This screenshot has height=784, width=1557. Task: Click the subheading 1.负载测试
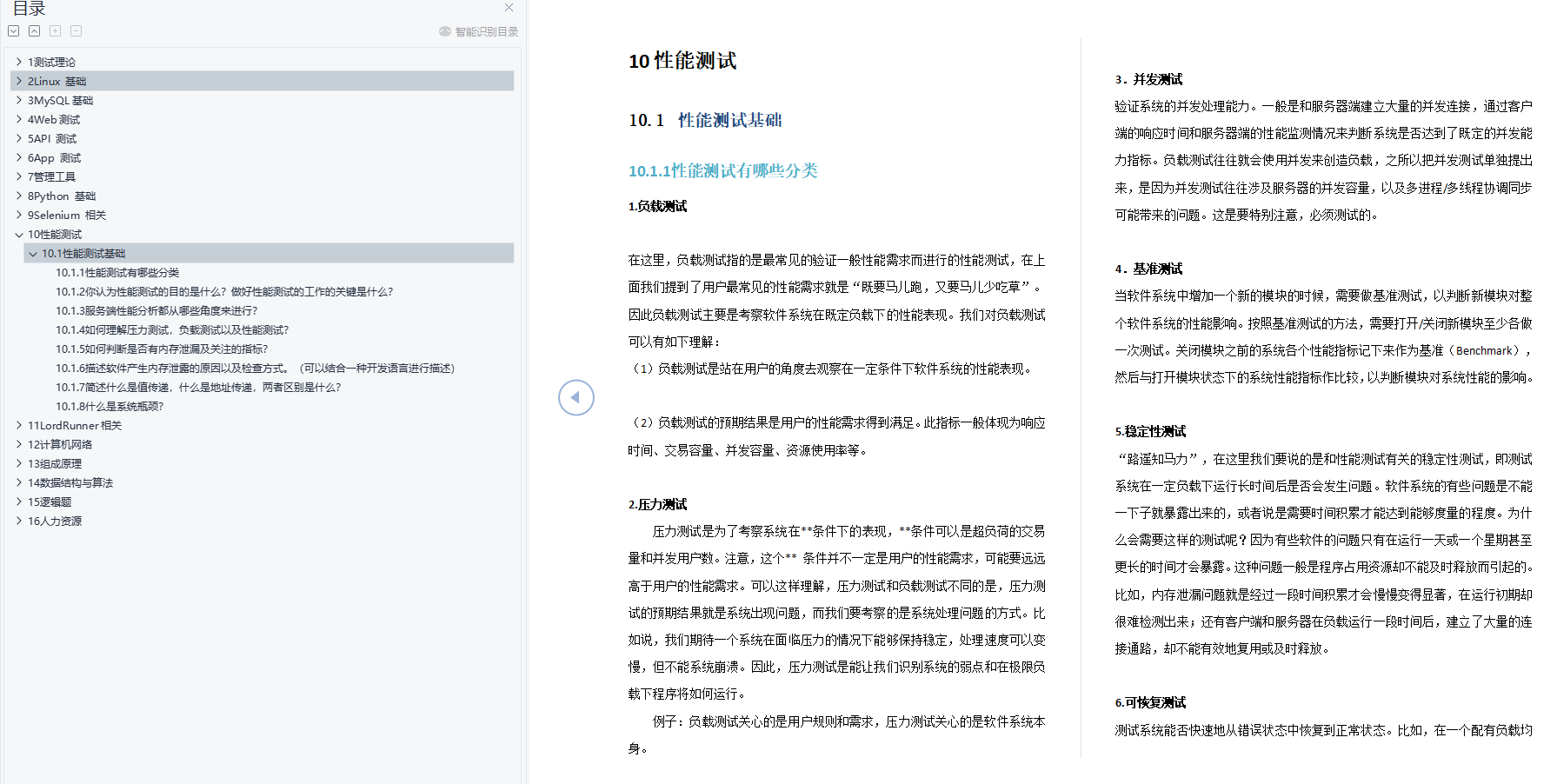(x=657, y=206)
